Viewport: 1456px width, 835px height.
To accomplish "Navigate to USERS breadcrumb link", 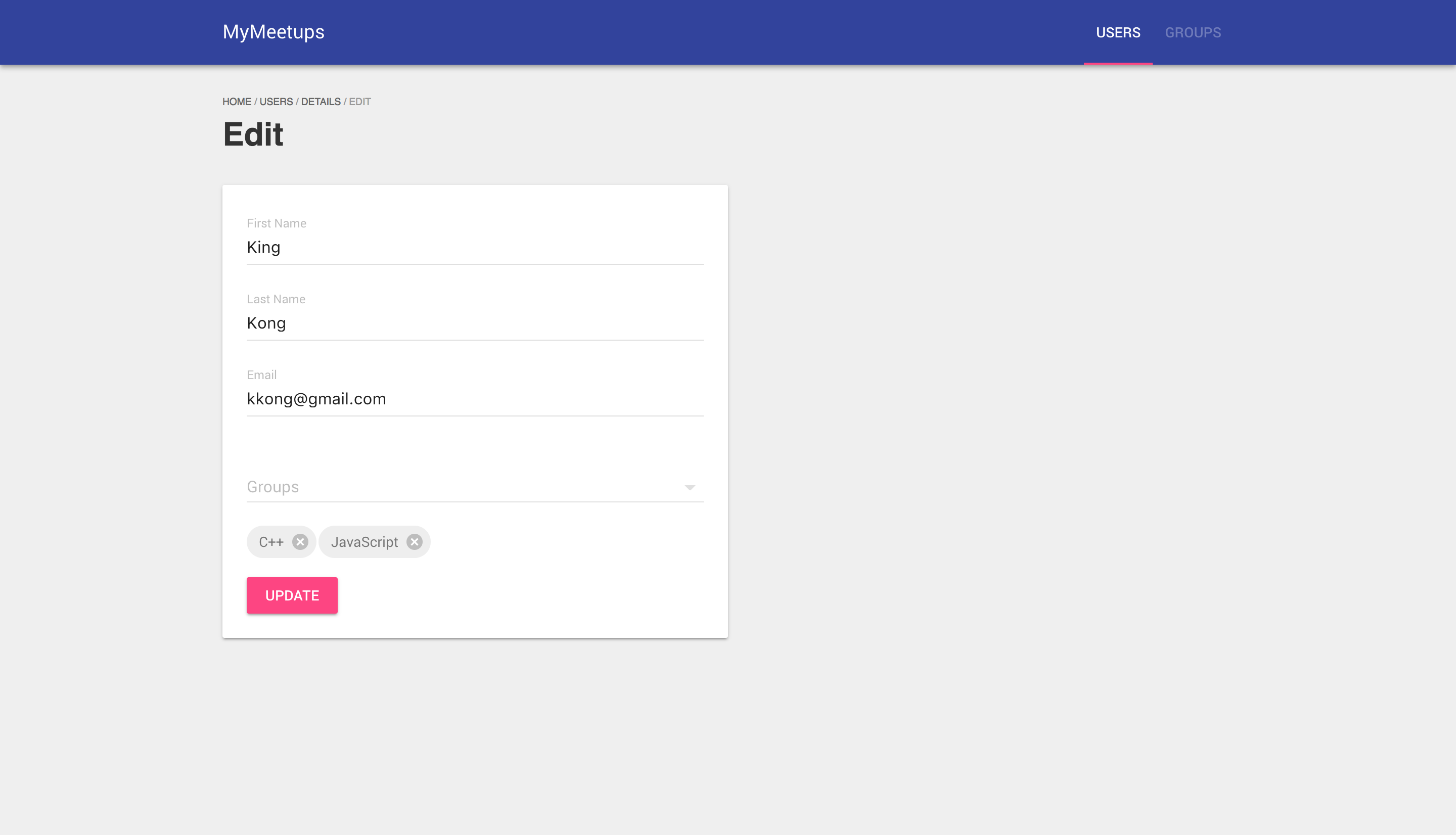I will coord(276,102).
